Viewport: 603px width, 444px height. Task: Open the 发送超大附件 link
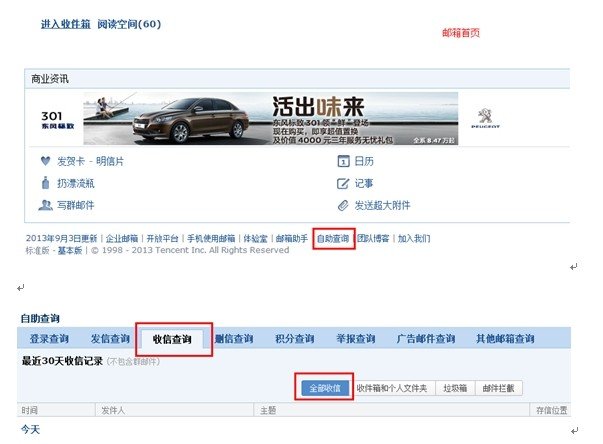(x=382, y=205)
